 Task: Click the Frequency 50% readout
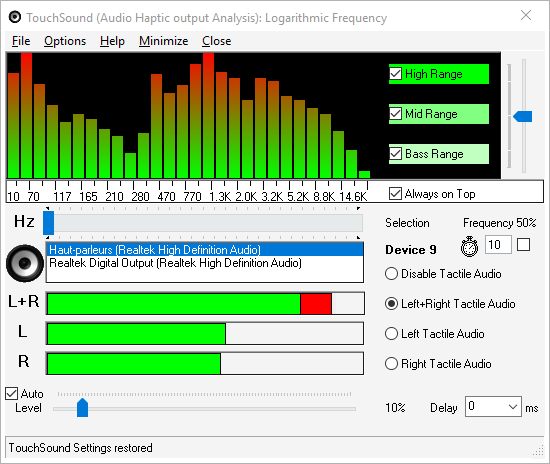(x=499, y=223)
